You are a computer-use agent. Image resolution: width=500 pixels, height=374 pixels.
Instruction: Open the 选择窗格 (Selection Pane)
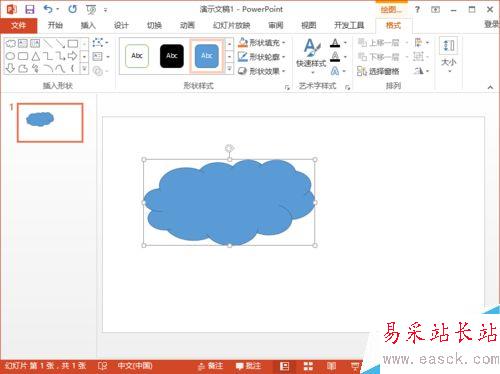tap(379, 71)
